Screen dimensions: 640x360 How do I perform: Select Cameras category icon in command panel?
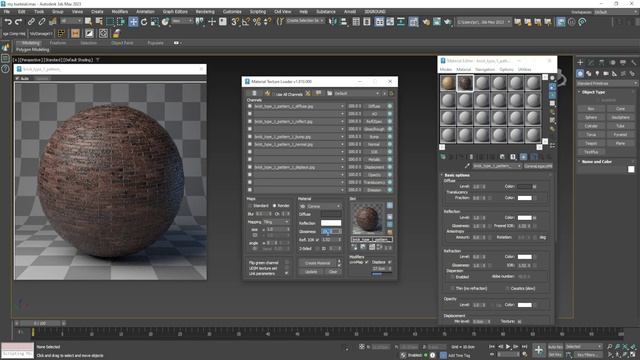click(606, 73)
